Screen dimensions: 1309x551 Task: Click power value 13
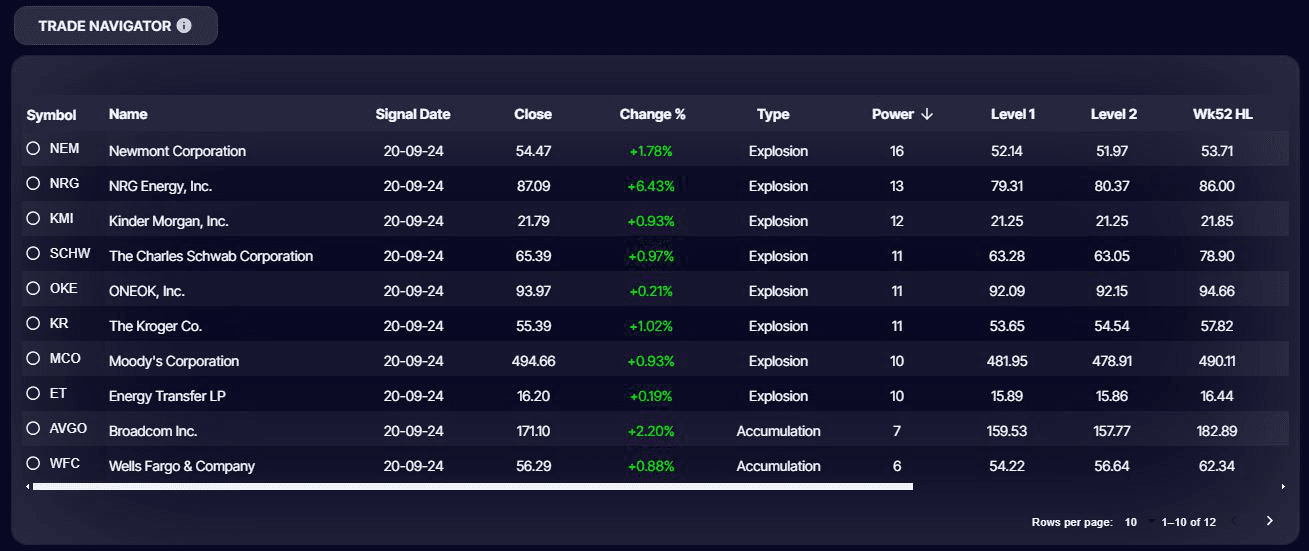(x=897, y=186)
